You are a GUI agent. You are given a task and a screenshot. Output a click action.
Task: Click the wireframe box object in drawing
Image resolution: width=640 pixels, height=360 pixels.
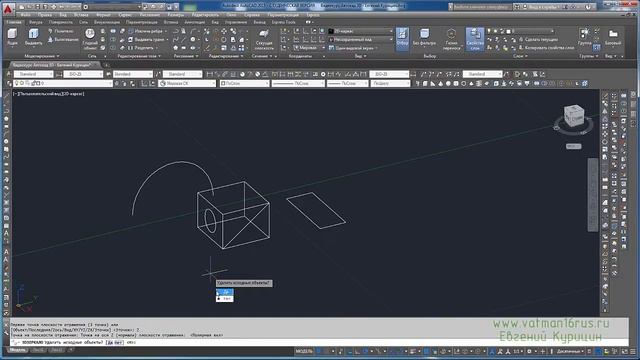pyautogui.click(x=233, y=215)
